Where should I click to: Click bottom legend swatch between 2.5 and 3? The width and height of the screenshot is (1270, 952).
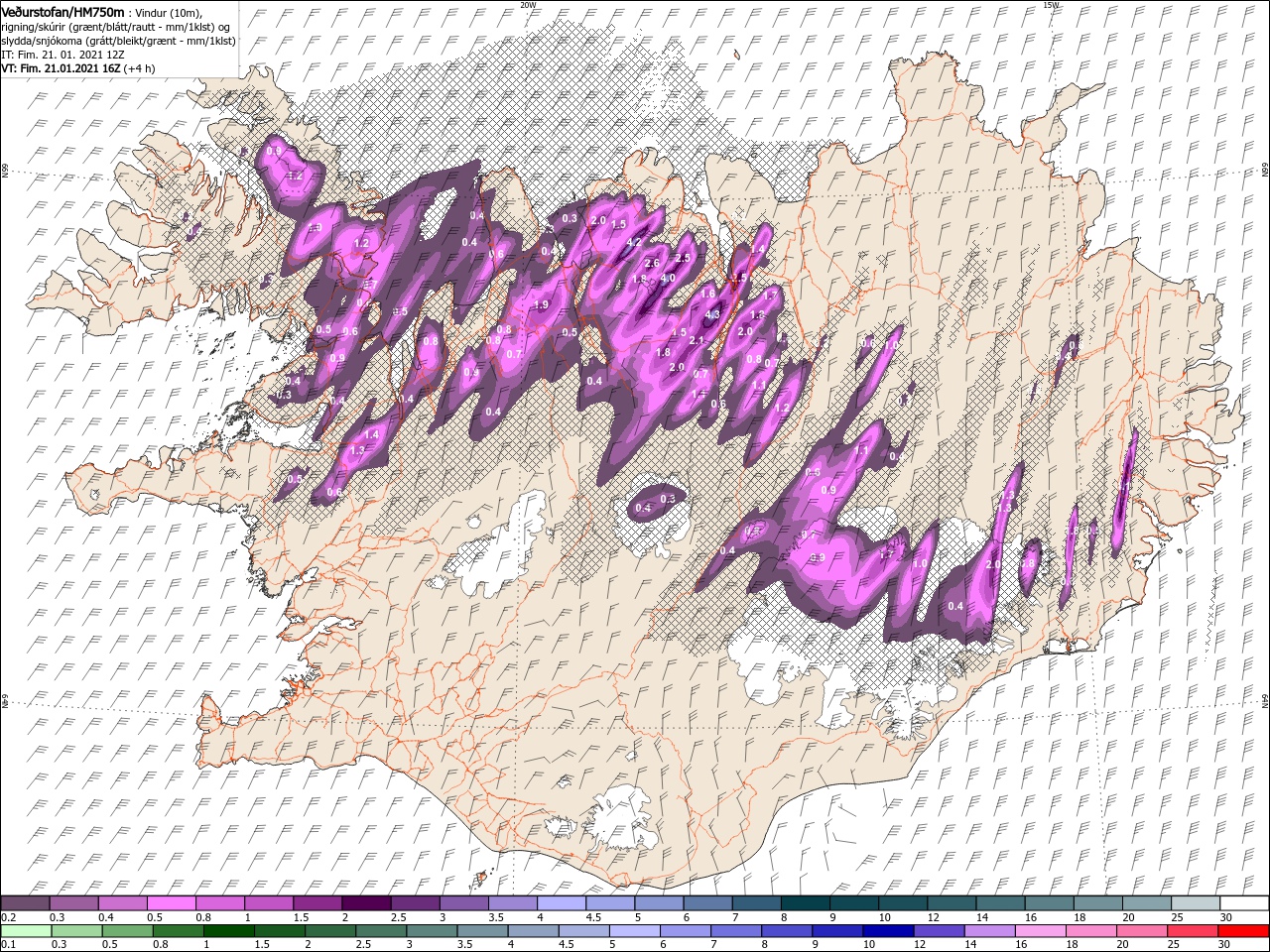(381, 930)
